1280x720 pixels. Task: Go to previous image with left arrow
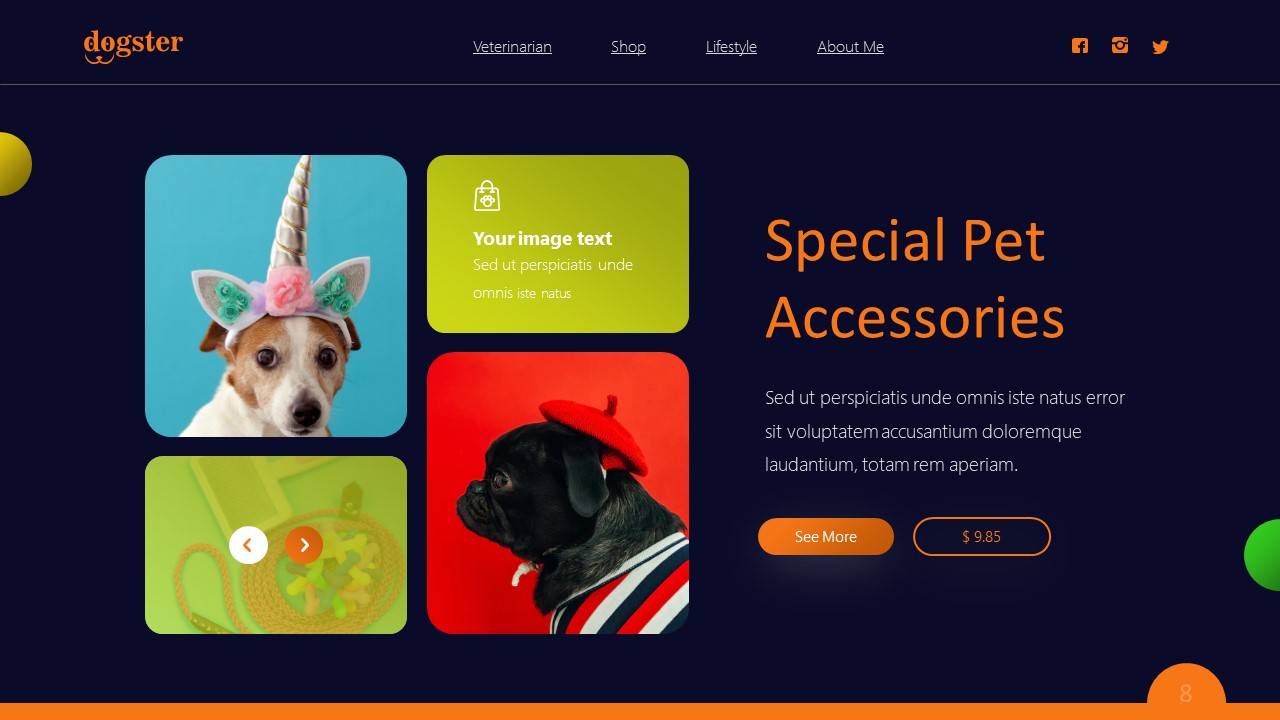pos(248,545)
